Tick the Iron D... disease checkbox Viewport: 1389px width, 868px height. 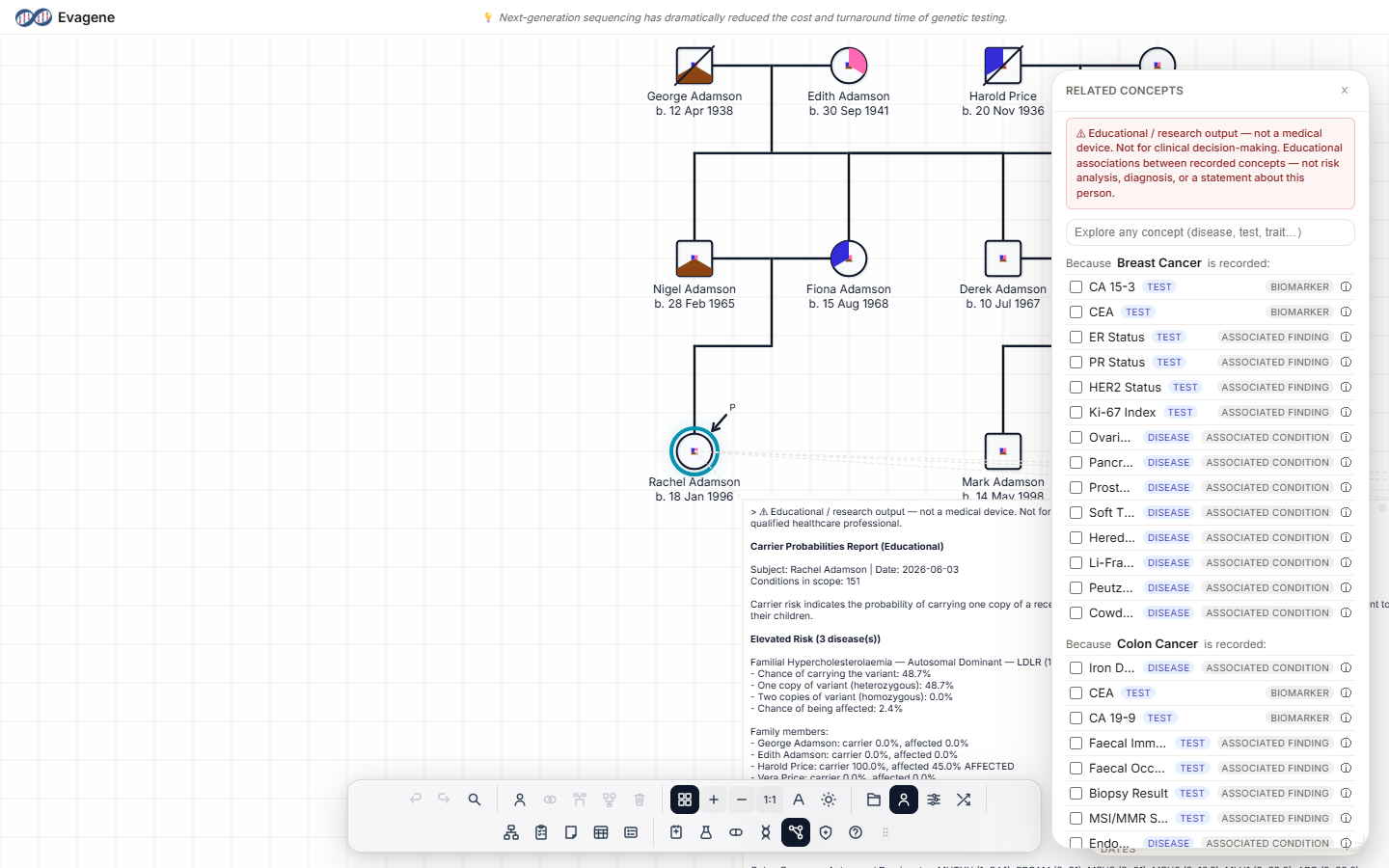1076,667
